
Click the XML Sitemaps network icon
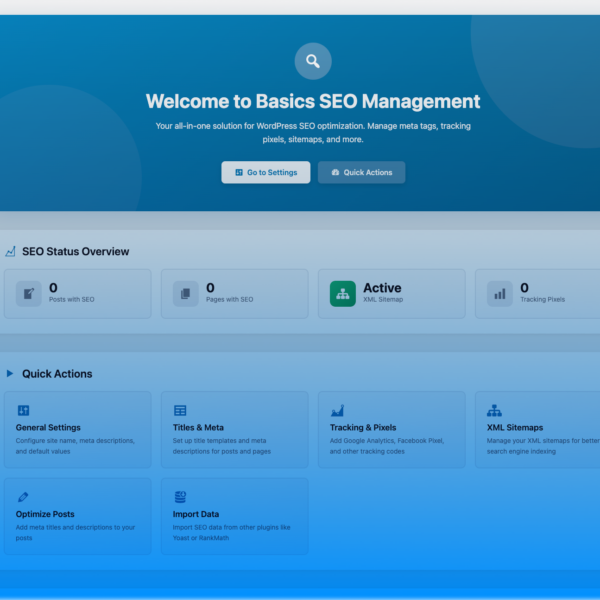click(494, 411)
